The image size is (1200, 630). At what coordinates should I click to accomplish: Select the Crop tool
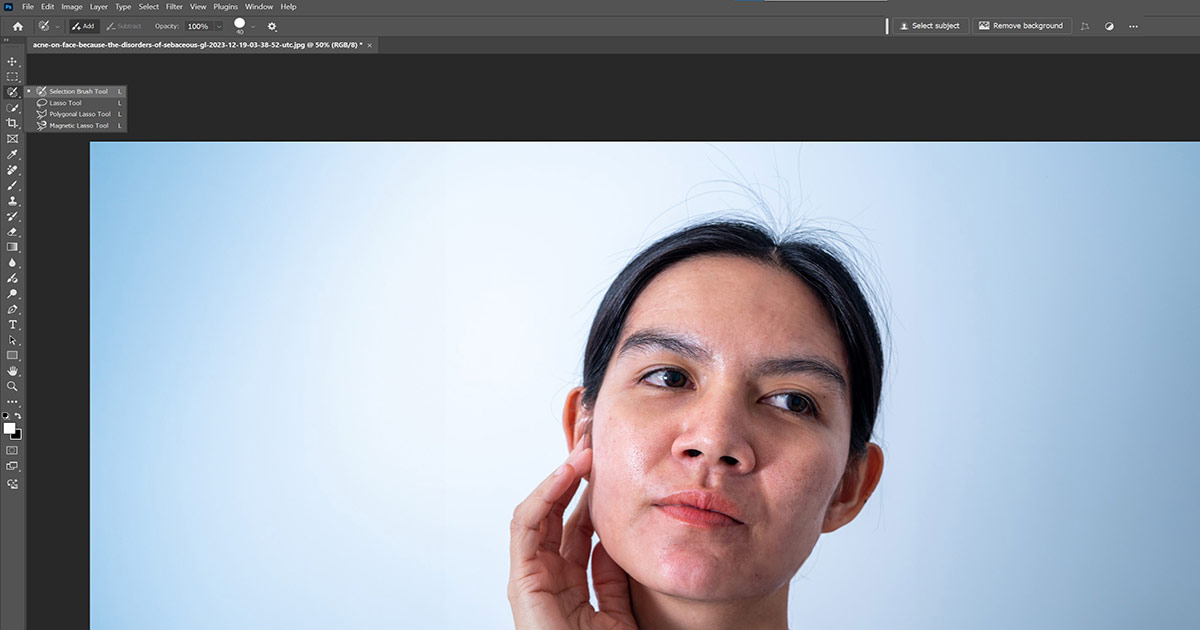[13, 123]
